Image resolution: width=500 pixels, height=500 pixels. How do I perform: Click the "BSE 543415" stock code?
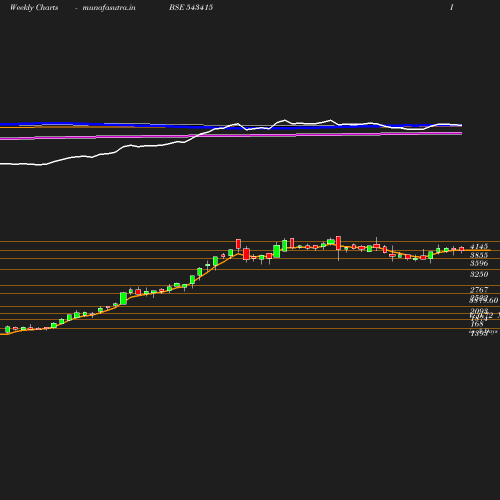click(x=191, y=7)
